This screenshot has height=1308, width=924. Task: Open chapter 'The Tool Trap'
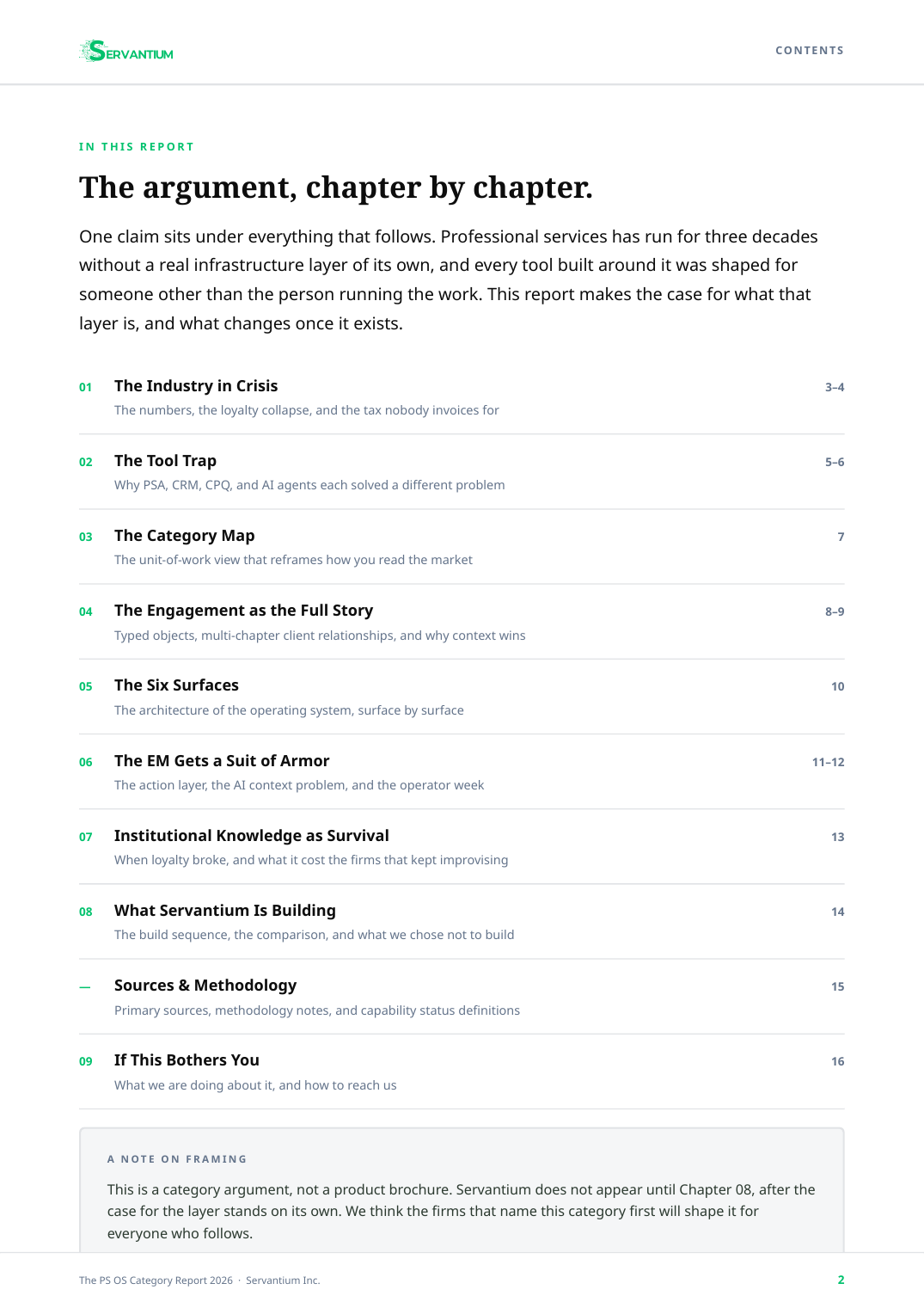[x=165, y=461]
